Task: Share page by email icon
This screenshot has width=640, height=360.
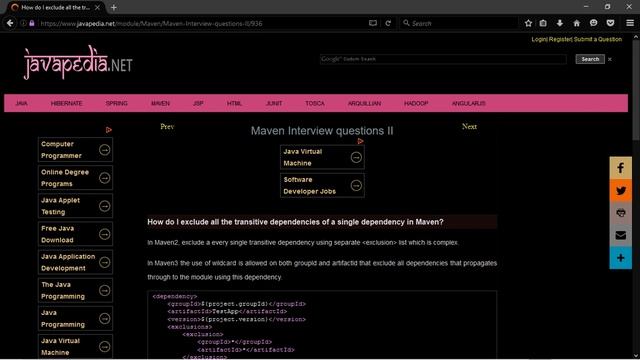Action: click(620, 235)
